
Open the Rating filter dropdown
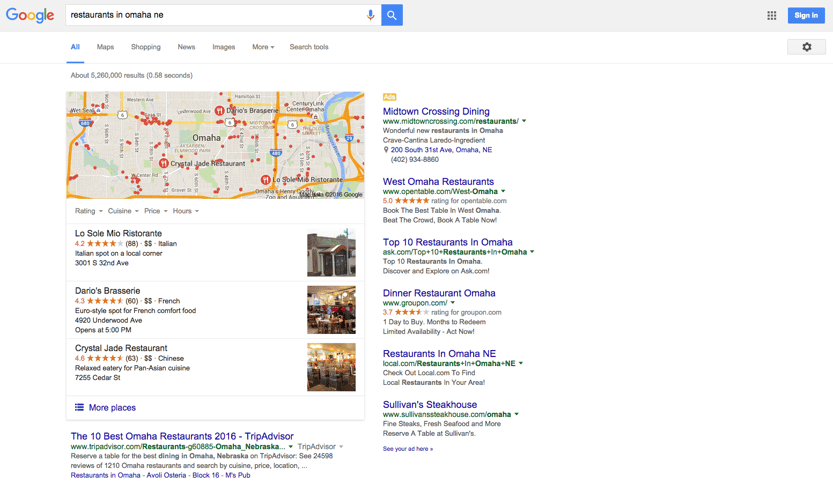(89, 211)
